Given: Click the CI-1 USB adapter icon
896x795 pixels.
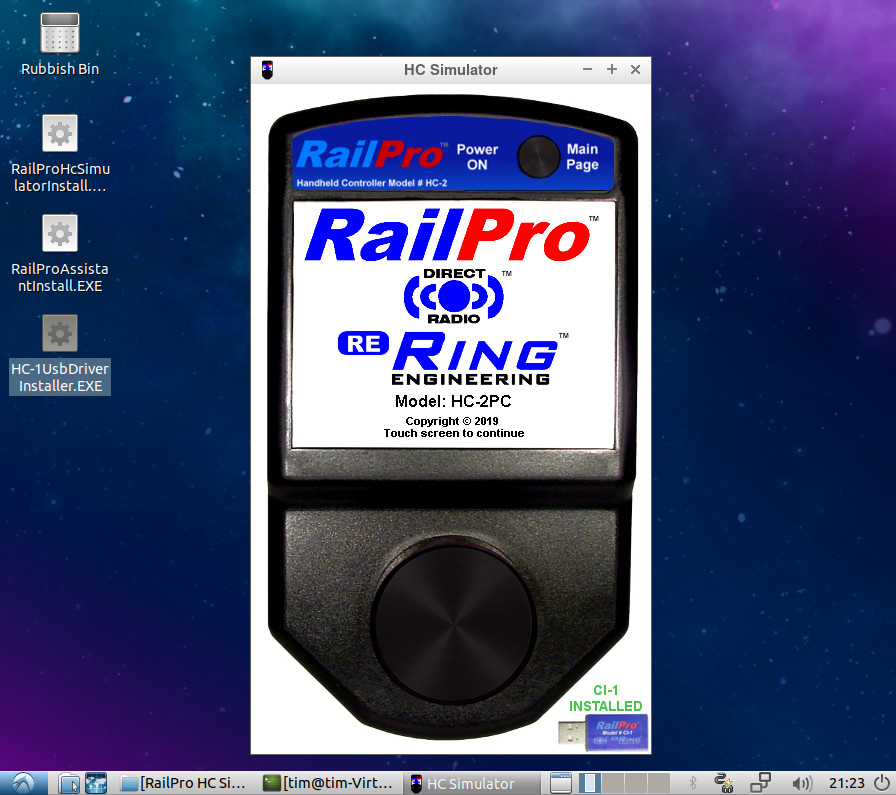Looking at the screenshot, I should click(606, 732).
